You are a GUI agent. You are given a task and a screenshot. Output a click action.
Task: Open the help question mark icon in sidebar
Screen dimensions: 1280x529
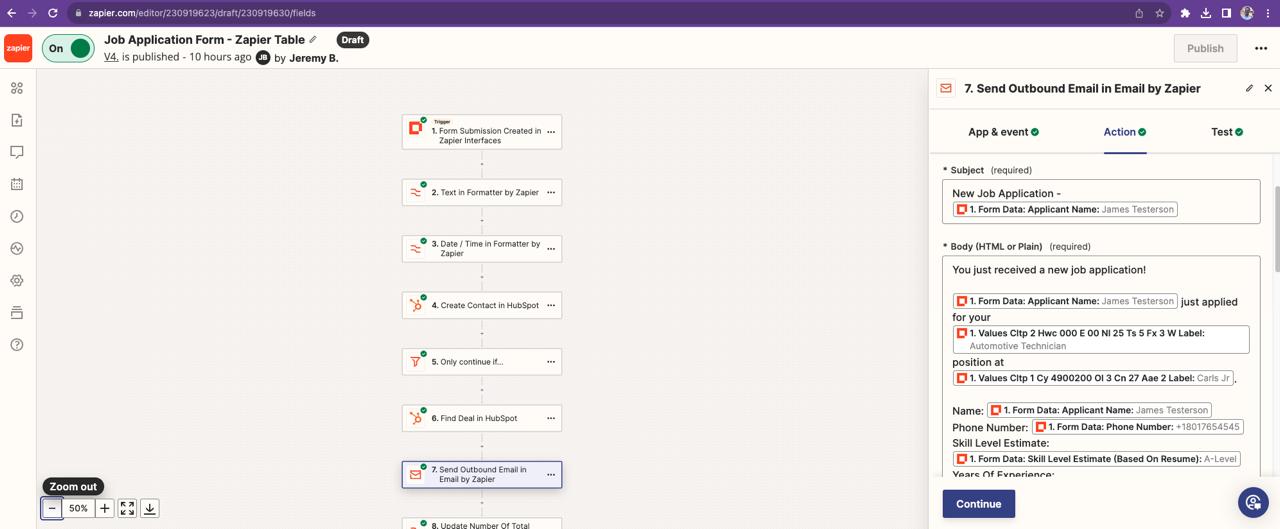17,344
